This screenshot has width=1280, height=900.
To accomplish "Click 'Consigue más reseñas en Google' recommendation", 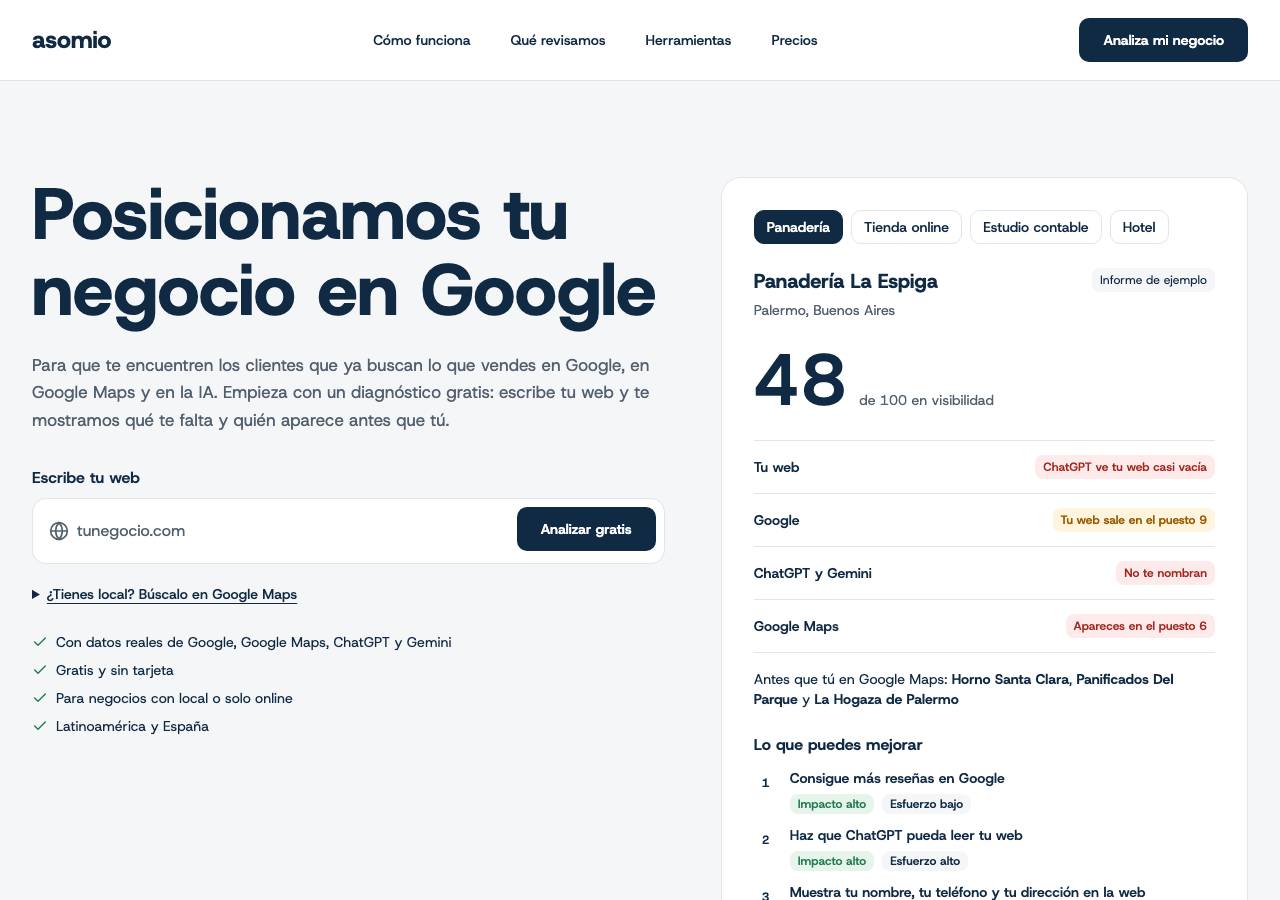I will [x=897, y=778].
